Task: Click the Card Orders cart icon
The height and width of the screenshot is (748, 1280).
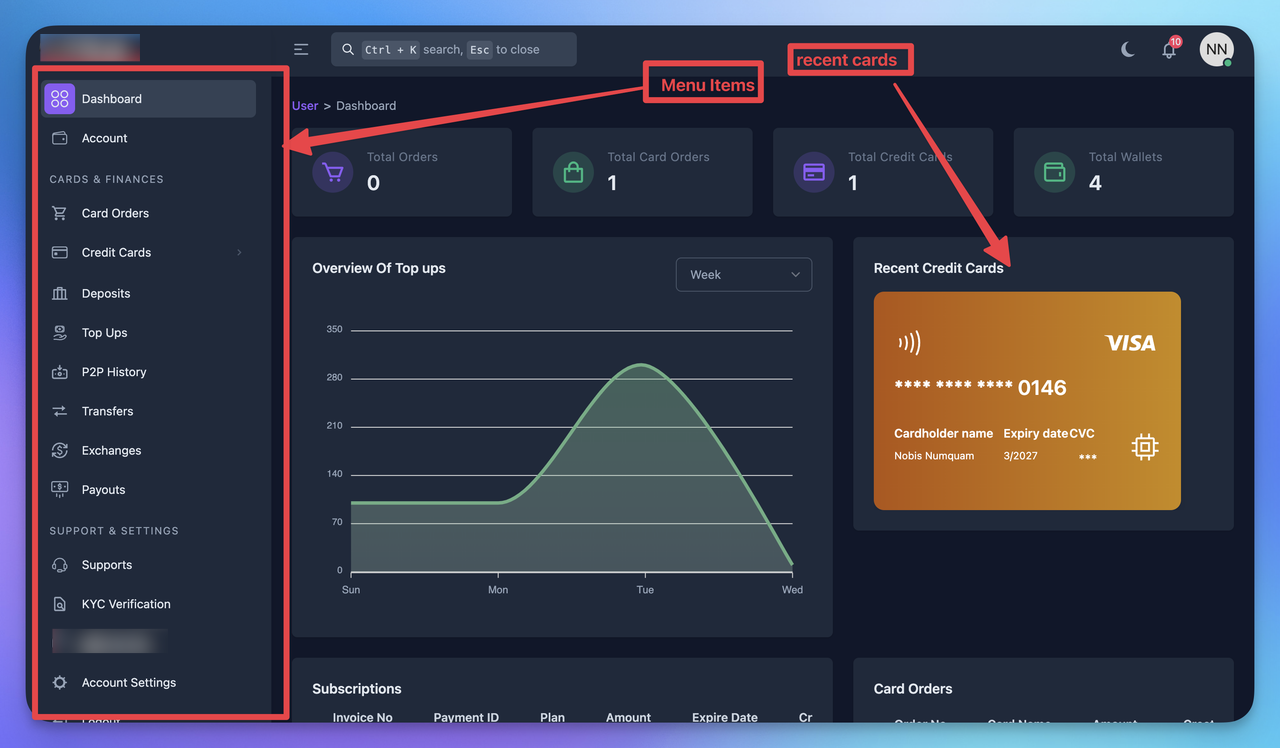Action: 60,213
